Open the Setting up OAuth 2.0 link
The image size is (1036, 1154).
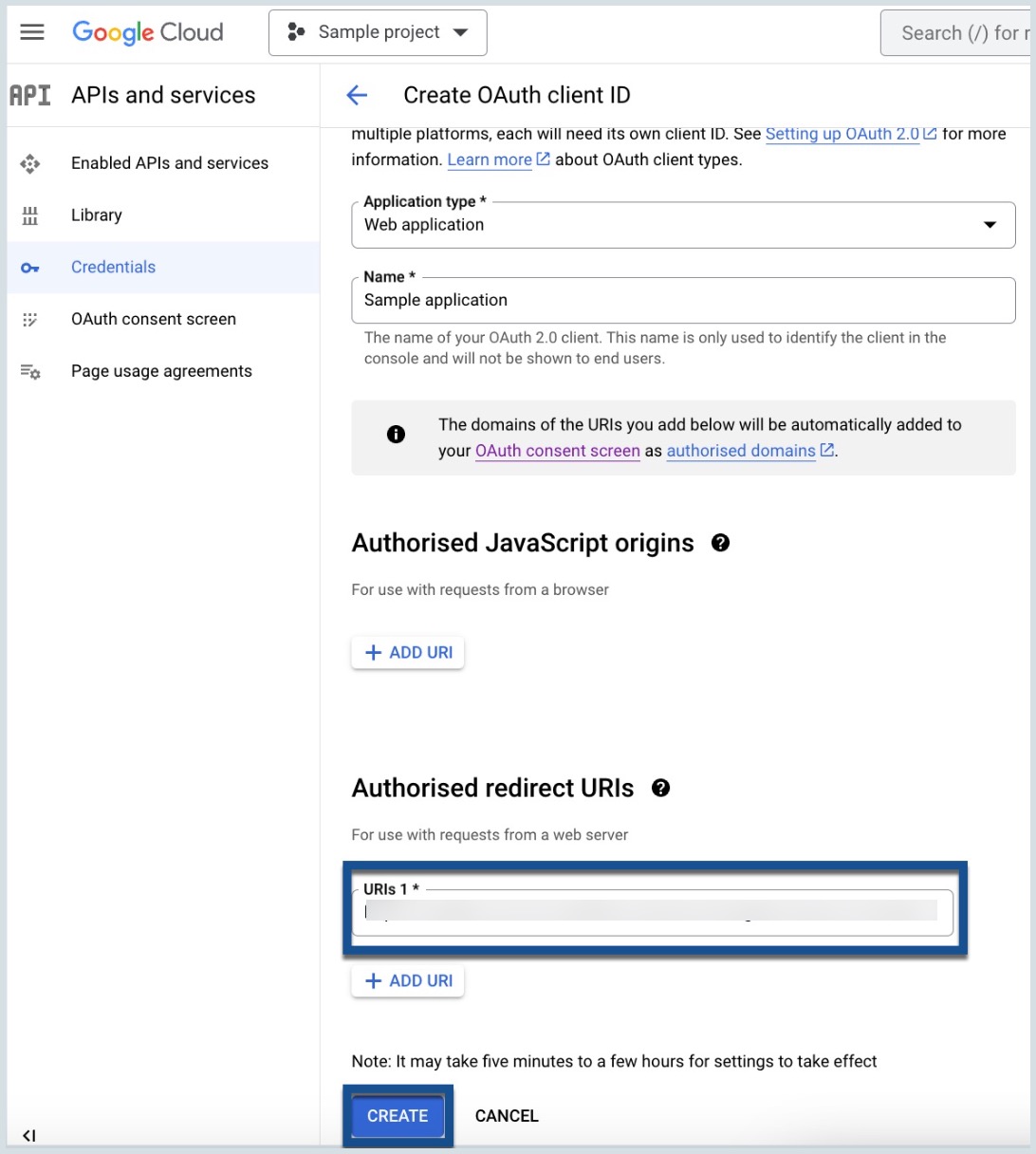(842, 134)
